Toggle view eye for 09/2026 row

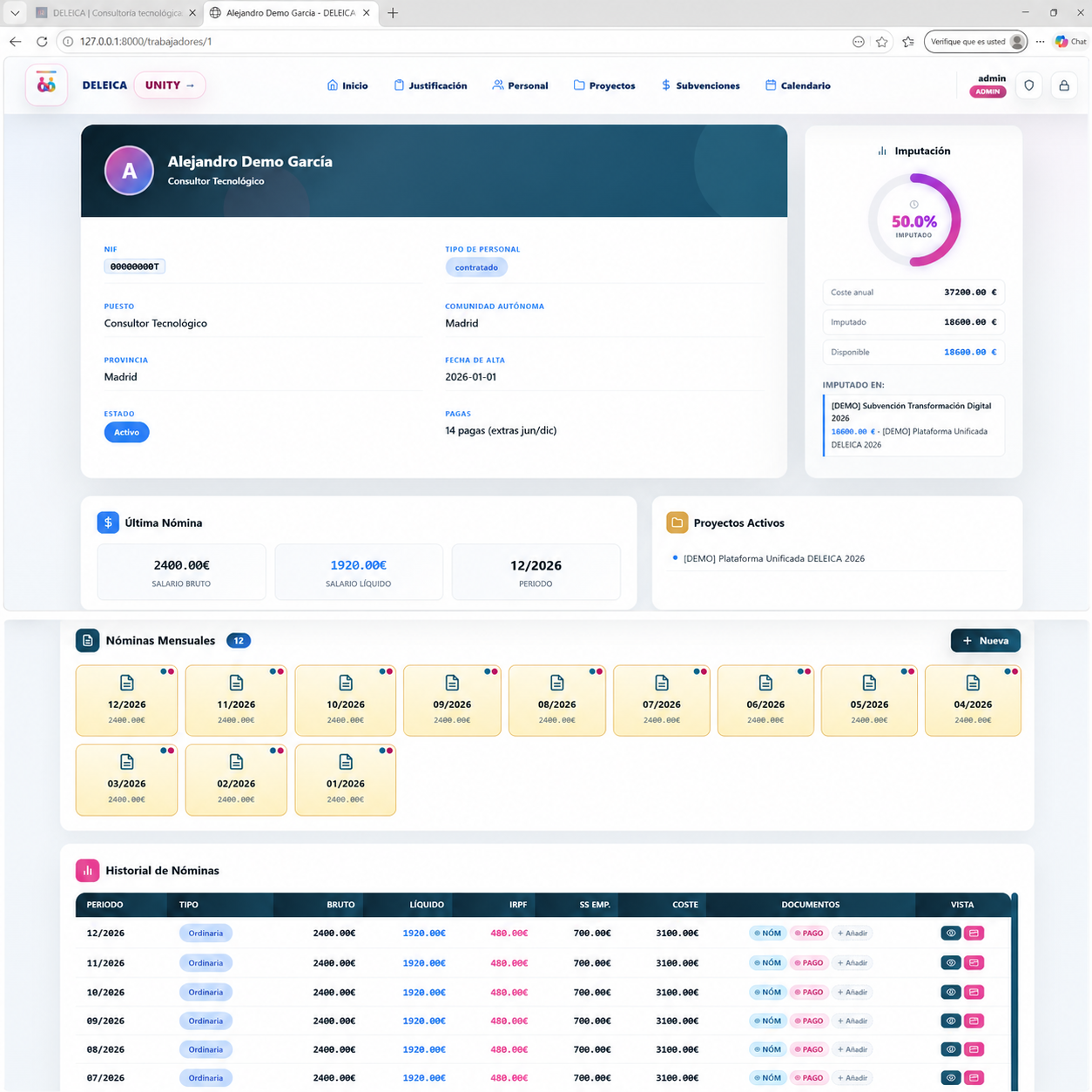pos(951,1021)
